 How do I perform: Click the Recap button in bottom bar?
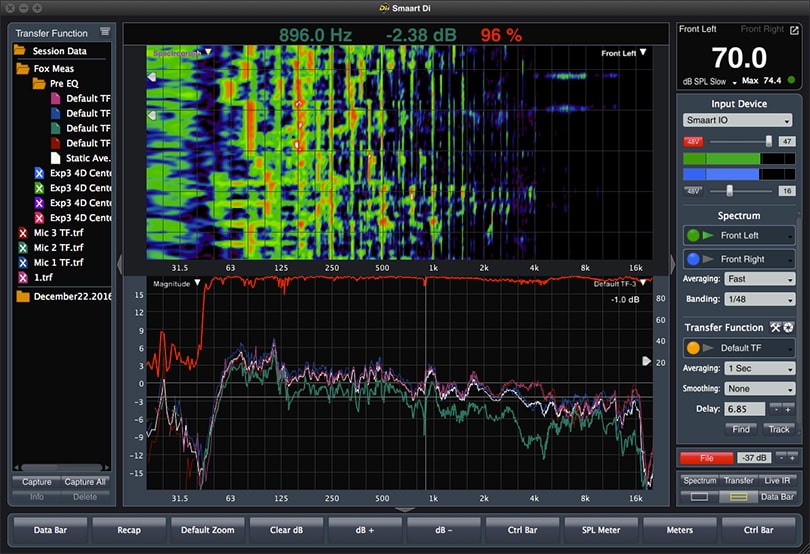[129, 530]
